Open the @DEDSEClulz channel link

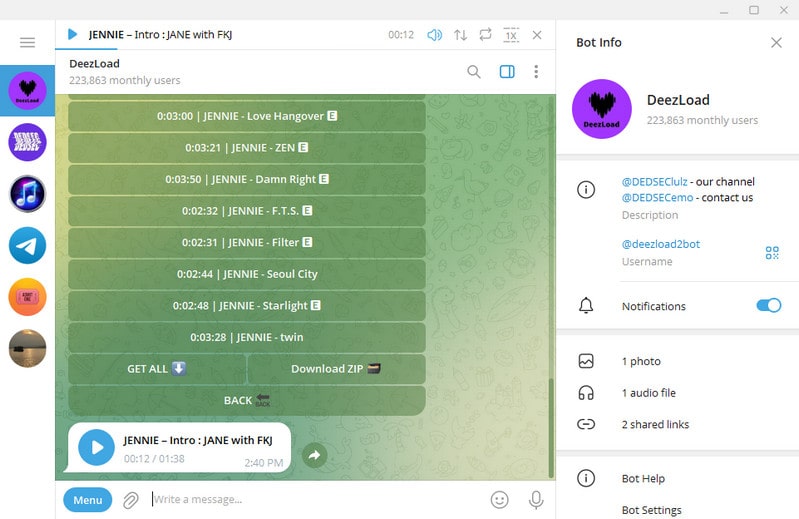[654, 182]
